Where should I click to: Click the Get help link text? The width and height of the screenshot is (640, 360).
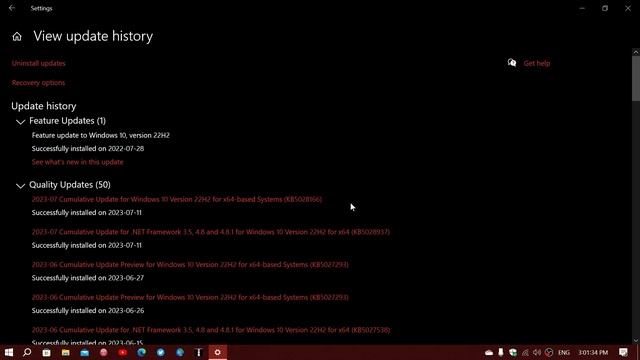(537, 63)
